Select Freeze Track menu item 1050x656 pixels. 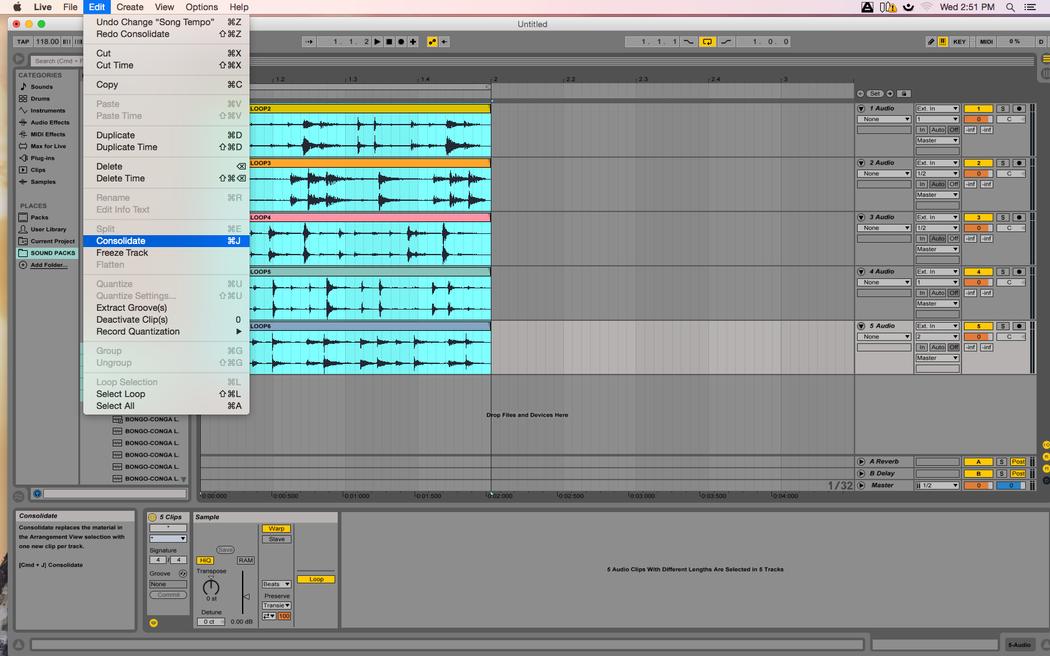(x=166, y=253)
